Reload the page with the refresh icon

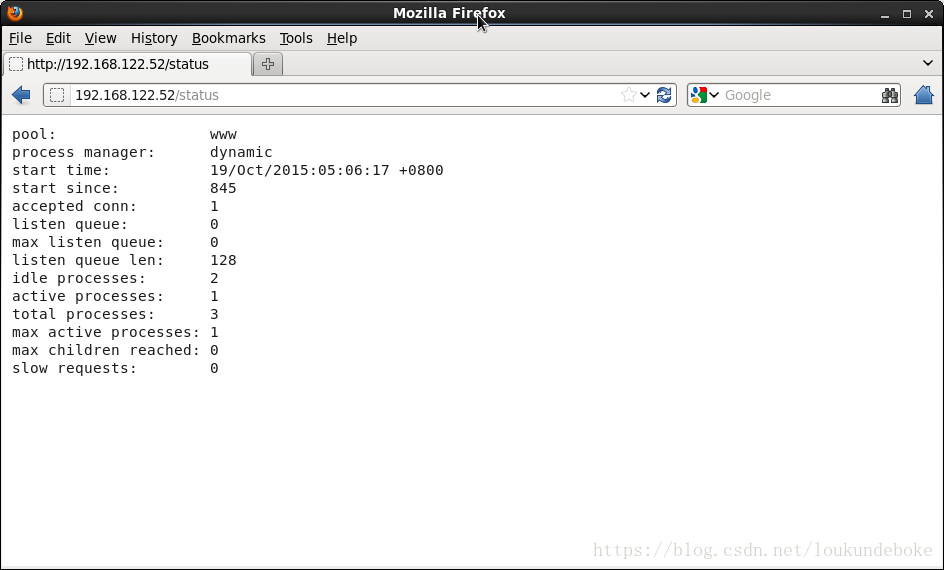click(x=664, y=95)
